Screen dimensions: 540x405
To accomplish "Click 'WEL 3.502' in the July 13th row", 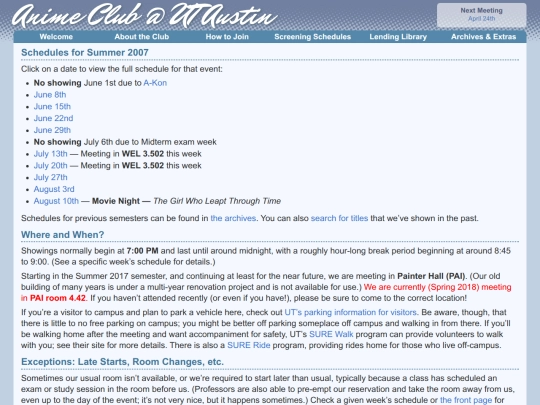I will [143, 154].
